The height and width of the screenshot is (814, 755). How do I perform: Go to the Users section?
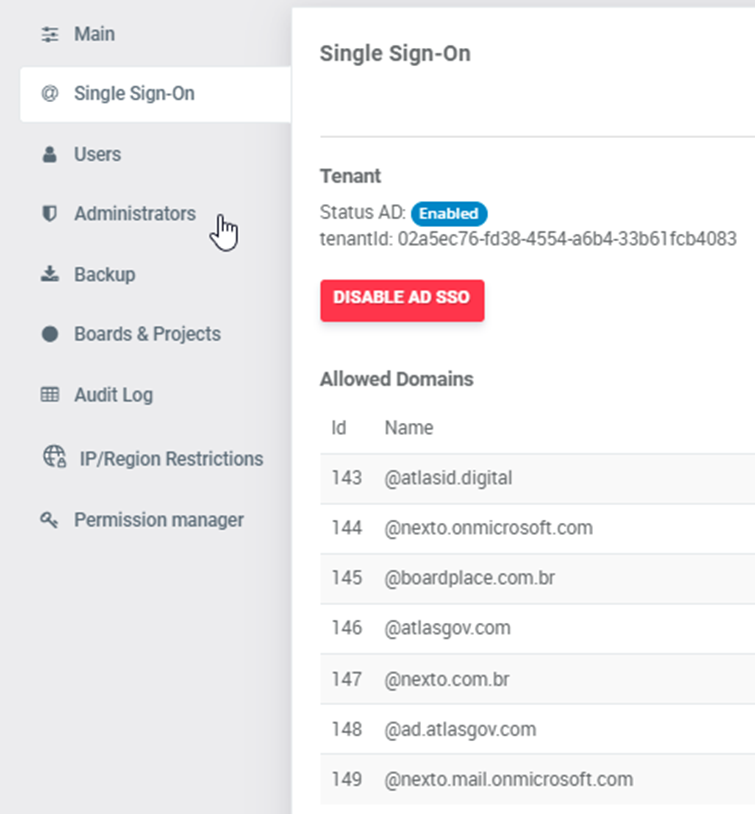(x=97, y=155)
